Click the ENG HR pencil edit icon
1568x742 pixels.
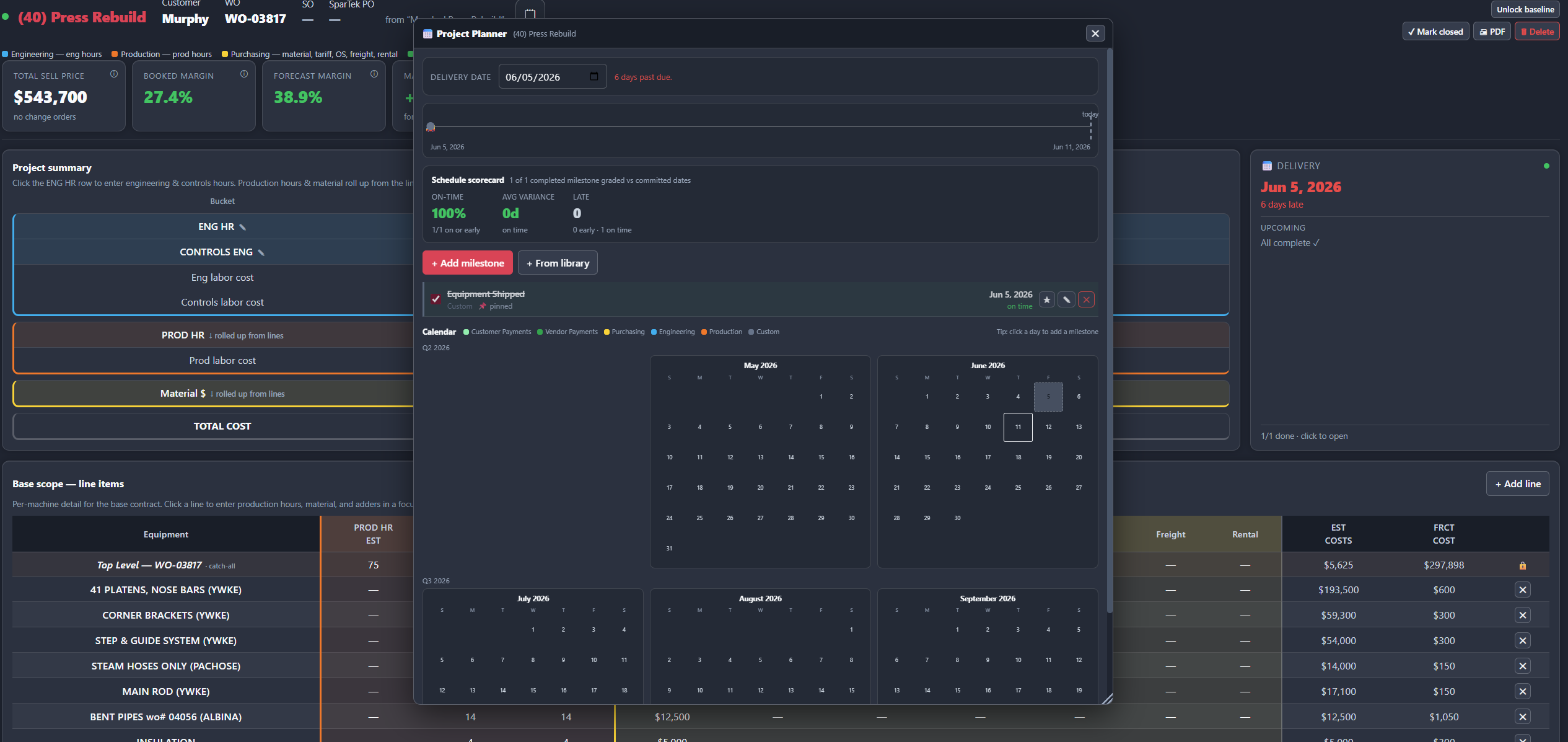(x=243, y=227)
